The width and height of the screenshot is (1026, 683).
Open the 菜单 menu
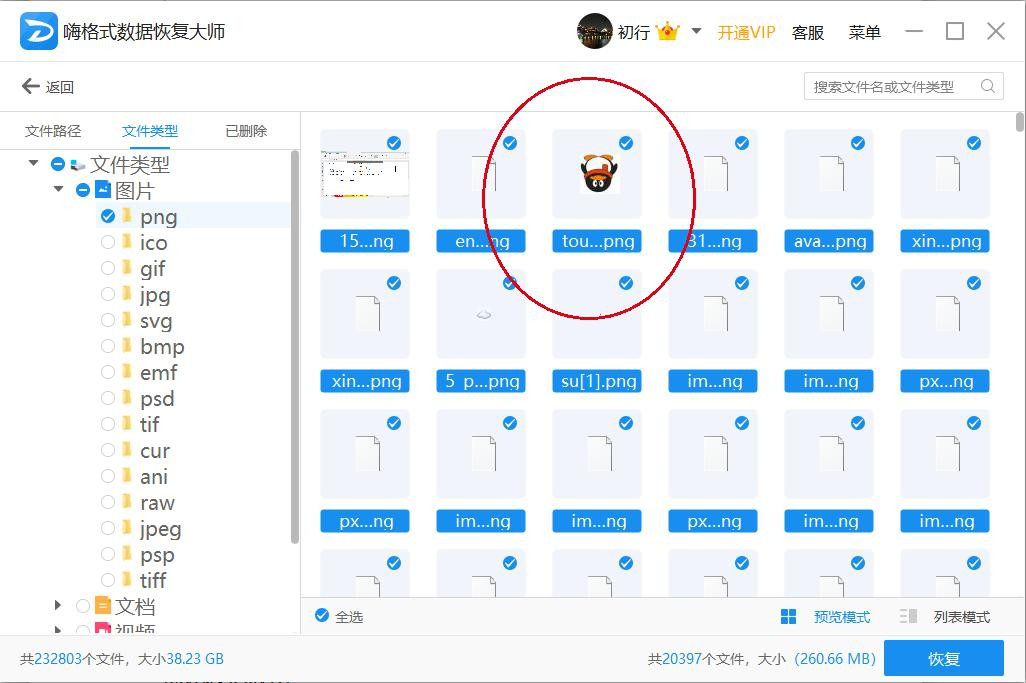[x=864, y=32]
